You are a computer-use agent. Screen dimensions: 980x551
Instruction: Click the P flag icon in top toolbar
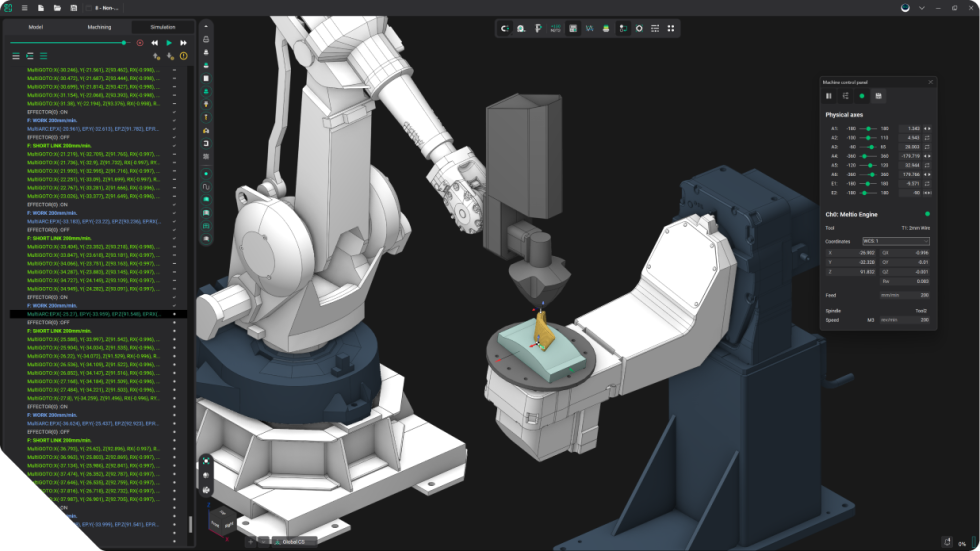pos(538,29)
